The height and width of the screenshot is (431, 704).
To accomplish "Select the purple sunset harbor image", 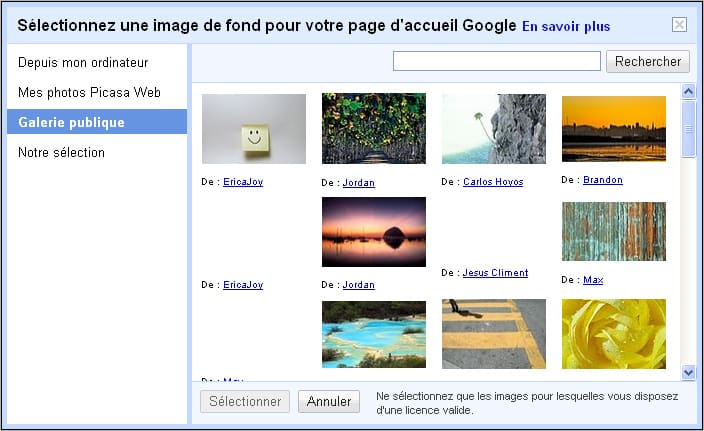I will (374, 232).
